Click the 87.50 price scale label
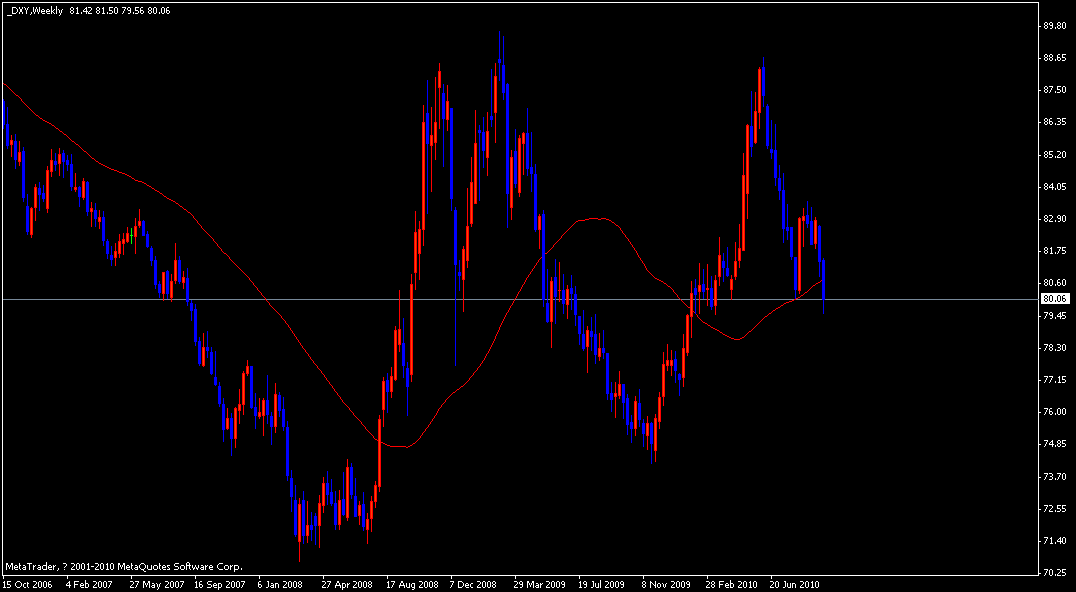Viewport: 1076px width, 592px height. click(x=1053, y=90)
